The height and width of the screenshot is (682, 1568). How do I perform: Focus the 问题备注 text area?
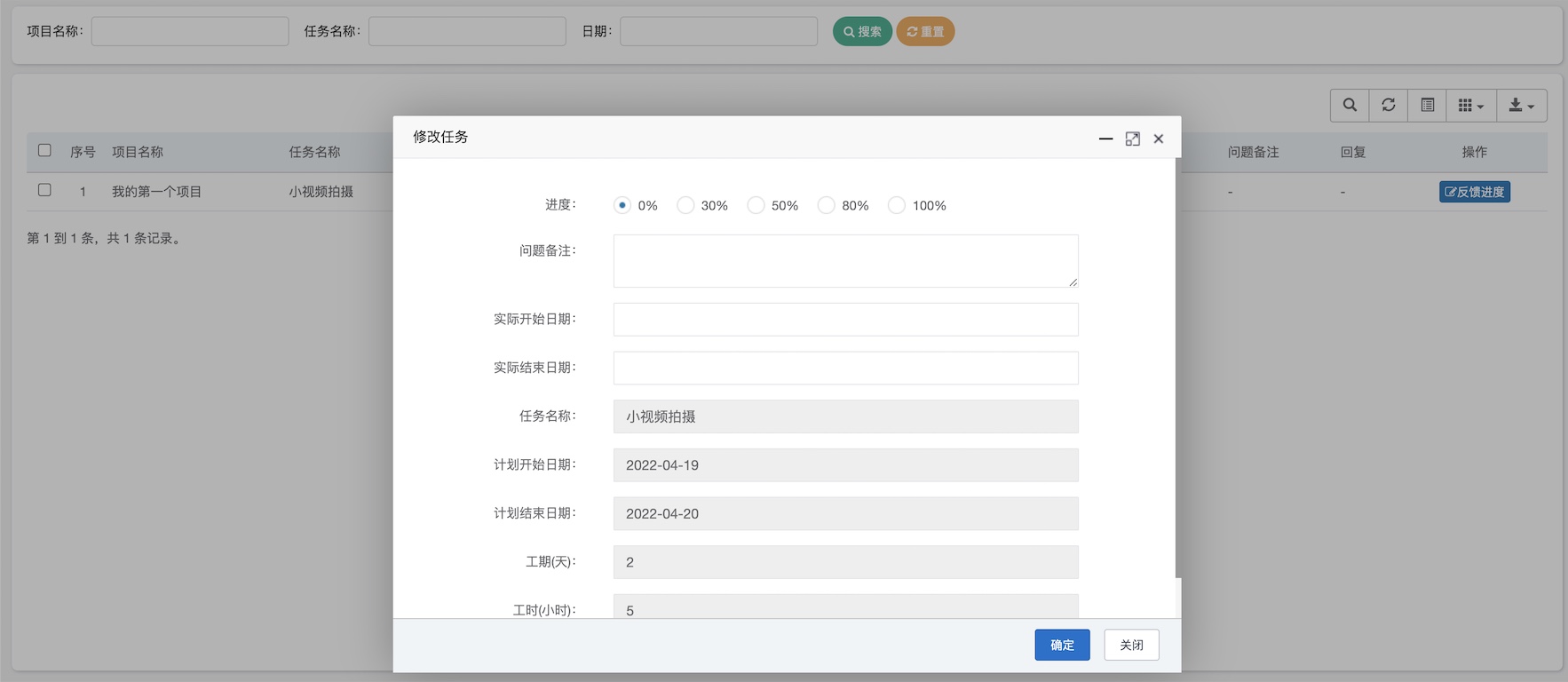(x=846, y=261)
